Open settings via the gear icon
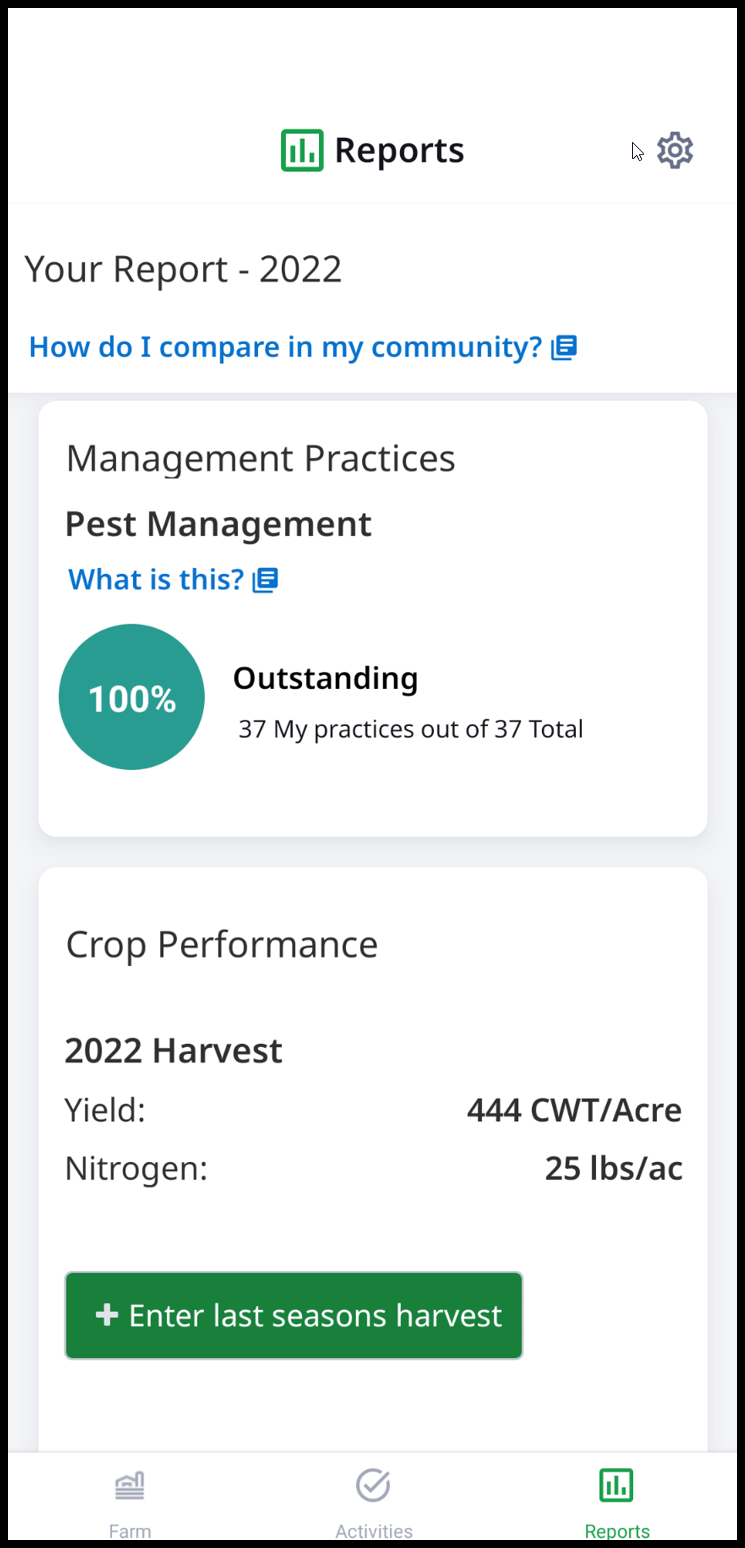The width and height of the screenshot is (745, 1548). pyautogui.click(x=675, y=150)
